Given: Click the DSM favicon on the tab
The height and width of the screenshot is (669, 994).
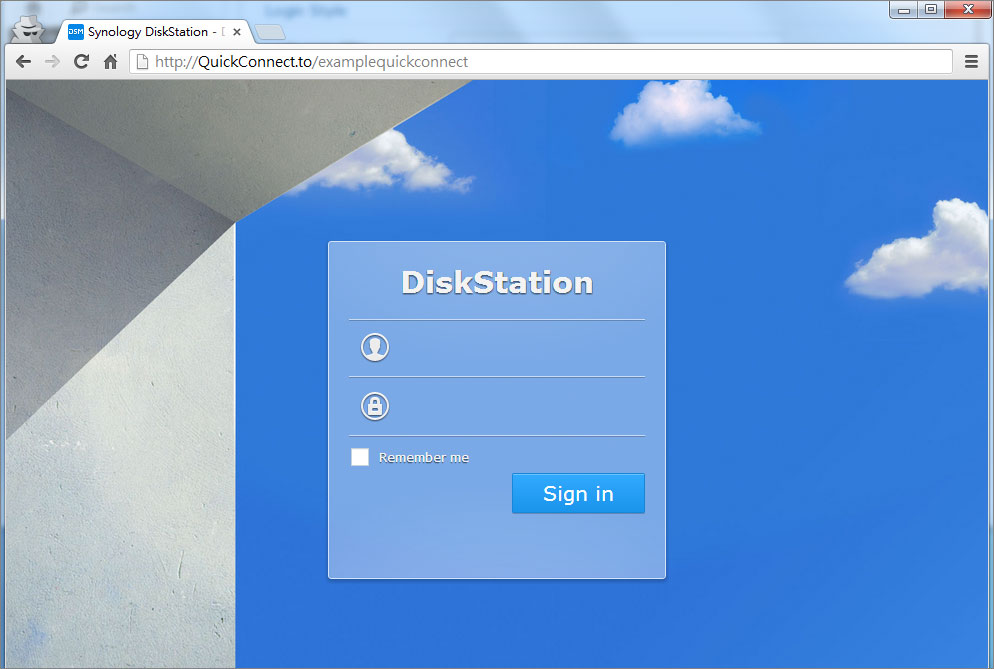Looking at the screenshot, I should coord(75,32).
